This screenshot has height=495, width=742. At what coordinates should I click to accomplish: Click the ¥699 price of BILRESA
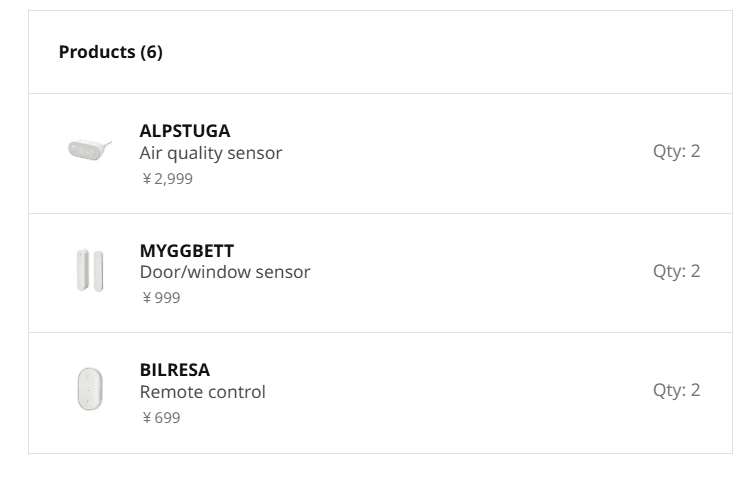(x=161, y=417)
